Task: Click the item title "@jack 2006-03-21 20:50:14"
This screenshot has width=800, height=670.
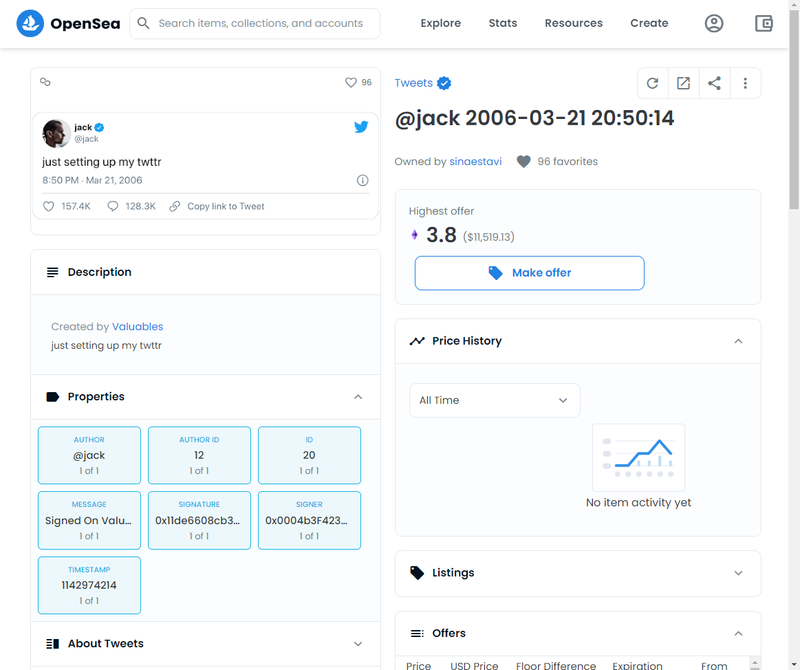Action: pos(534,118)
